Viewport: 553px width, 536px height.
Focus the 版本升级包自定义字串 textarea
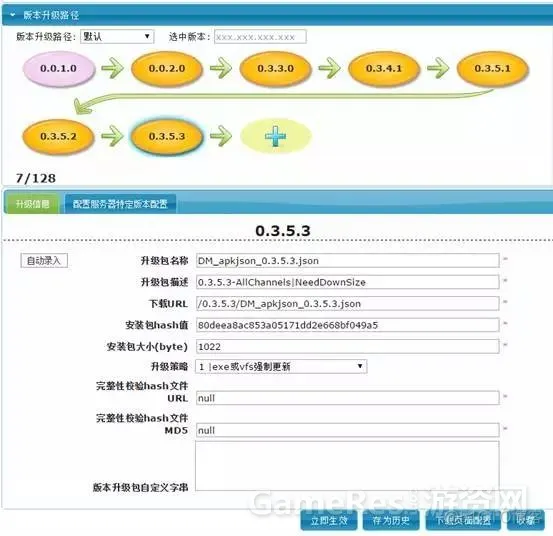[x=347, y=465]
